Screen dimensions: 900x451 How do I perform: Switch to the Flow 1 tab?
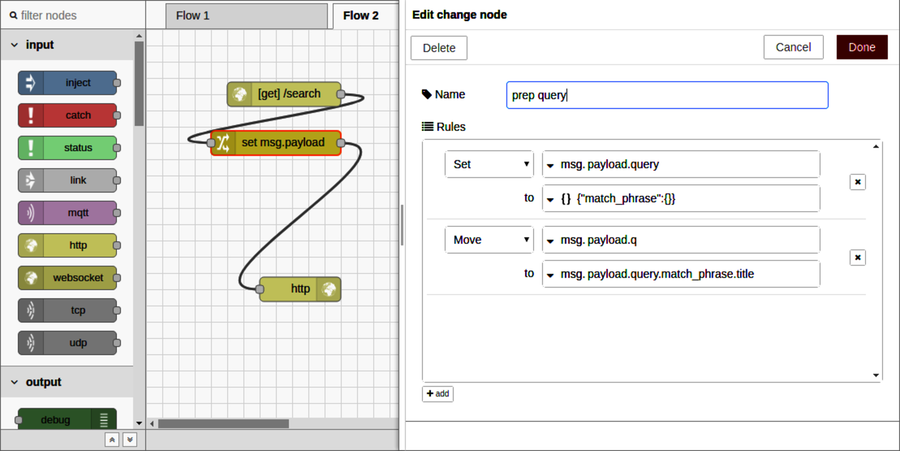pos(247,16)
